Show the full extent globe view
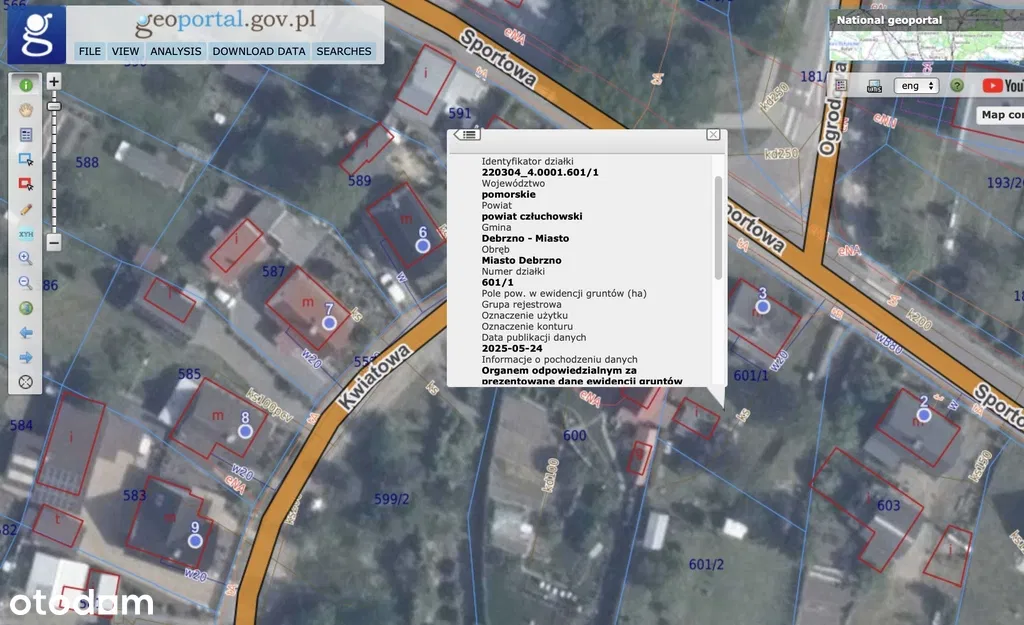 [26, 308]
